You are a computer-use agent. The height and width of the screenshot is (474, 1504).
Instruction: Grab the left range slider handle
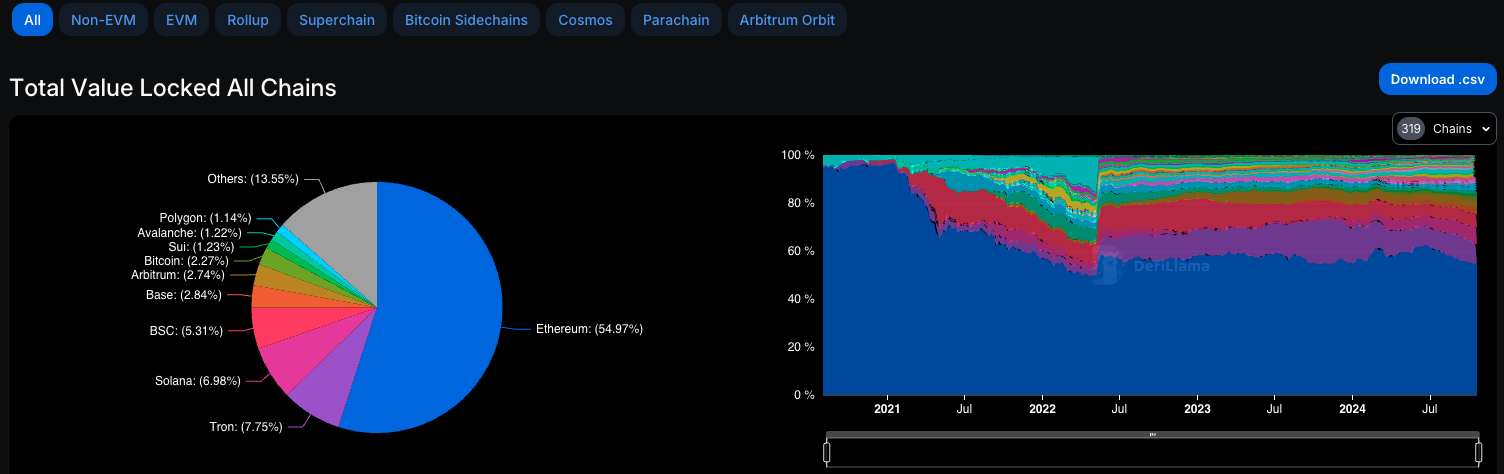(x=827, y=453)
